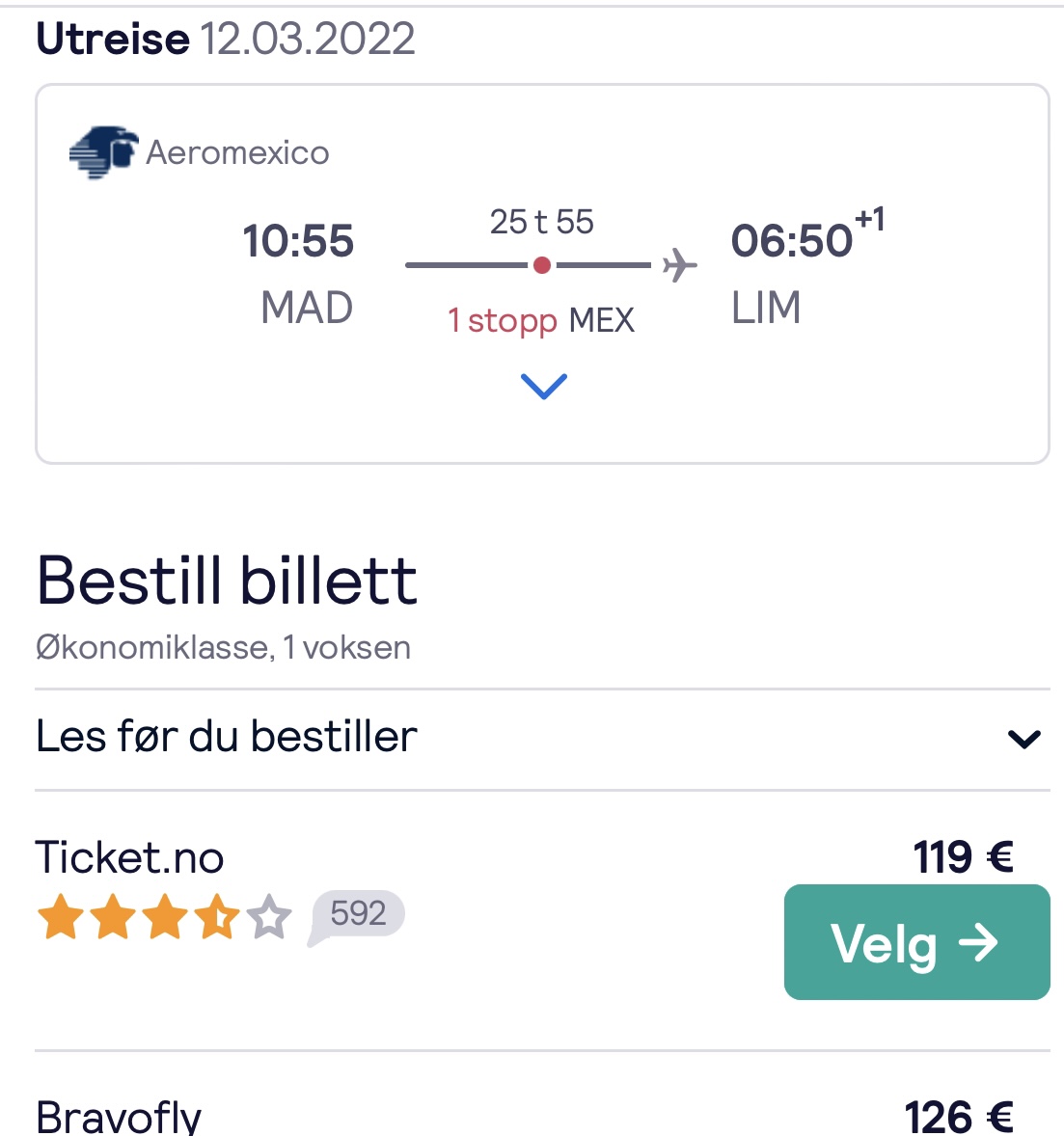Click the 10:55 MAD departure time

298,240
